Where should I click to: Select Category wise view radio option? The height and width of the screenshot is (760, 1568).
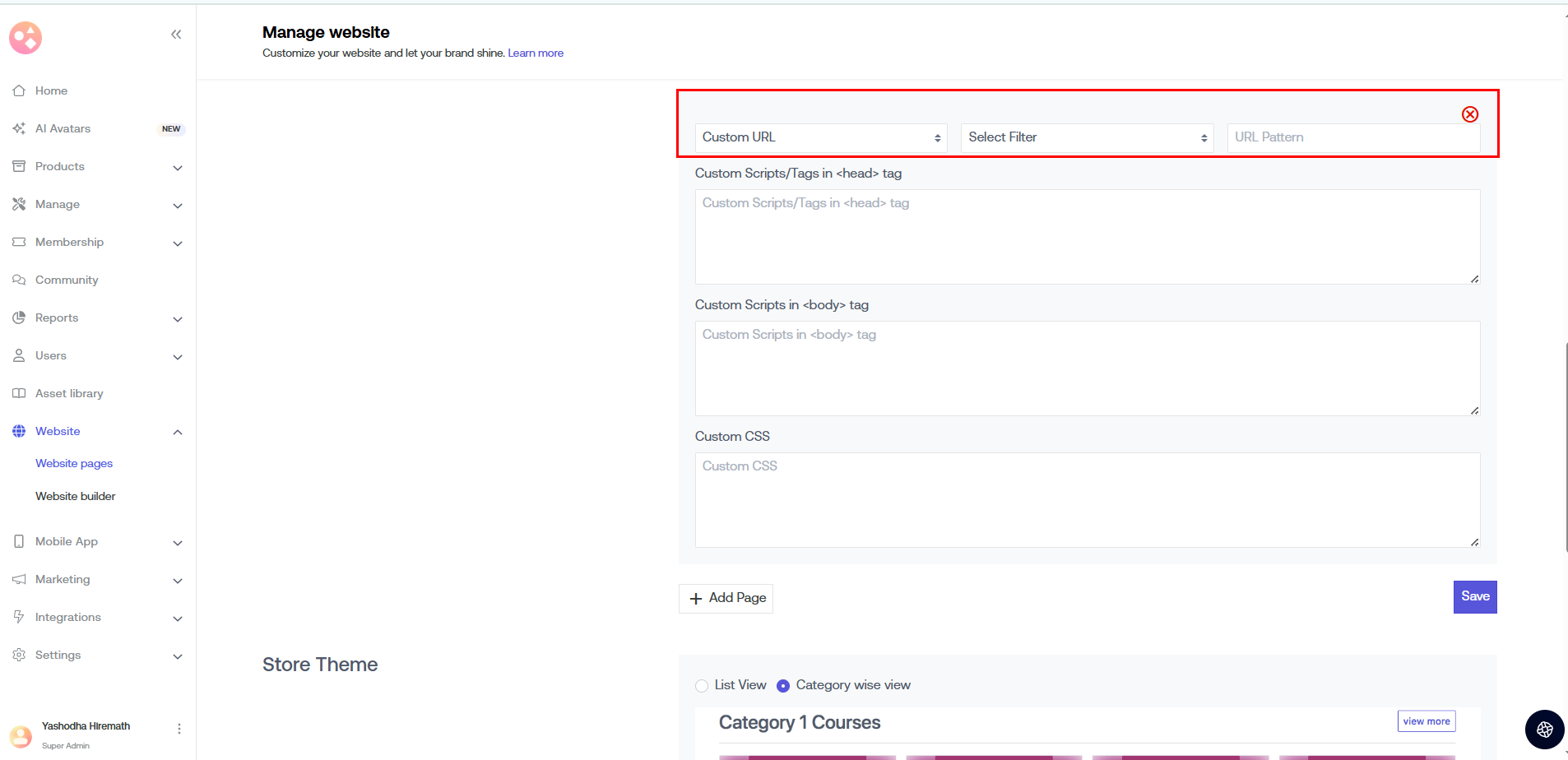pyautogui.click(x=783, y=686)
